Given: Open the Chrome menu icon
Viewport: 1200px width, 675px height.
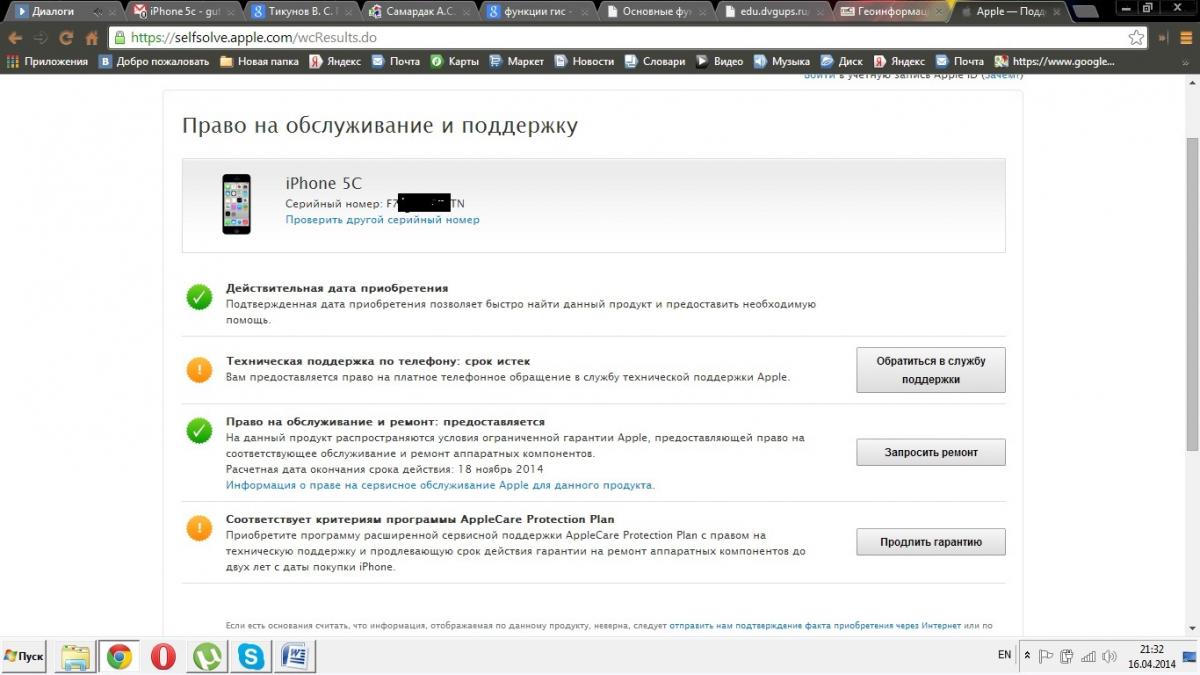Looking at the screenshot, I should (1185, 38).
